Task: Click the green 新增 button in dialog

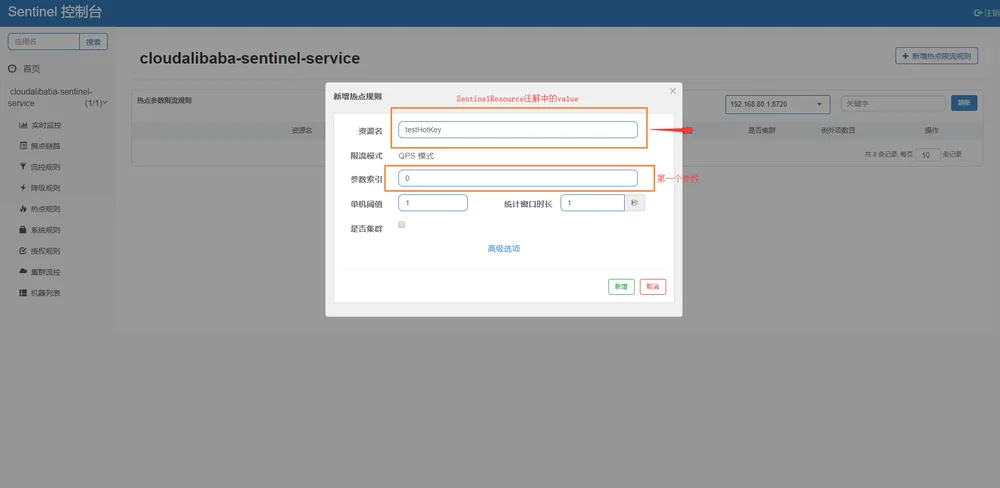Action: (621, 287)
